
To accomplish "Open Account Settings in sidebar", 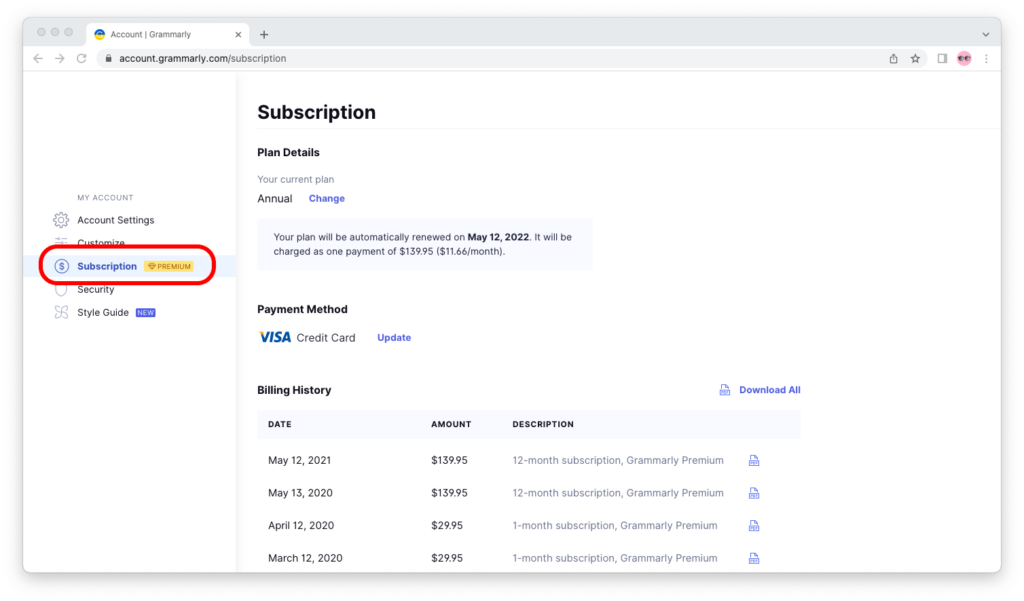I will click(116, 220).
